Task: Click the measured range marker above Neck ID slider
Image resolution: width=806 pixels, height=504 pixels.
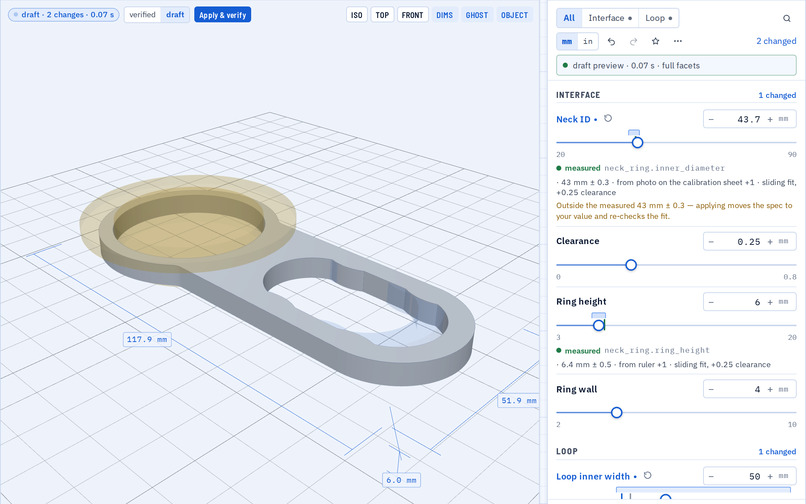Action: pyautogui.click(x=634, y=133)
